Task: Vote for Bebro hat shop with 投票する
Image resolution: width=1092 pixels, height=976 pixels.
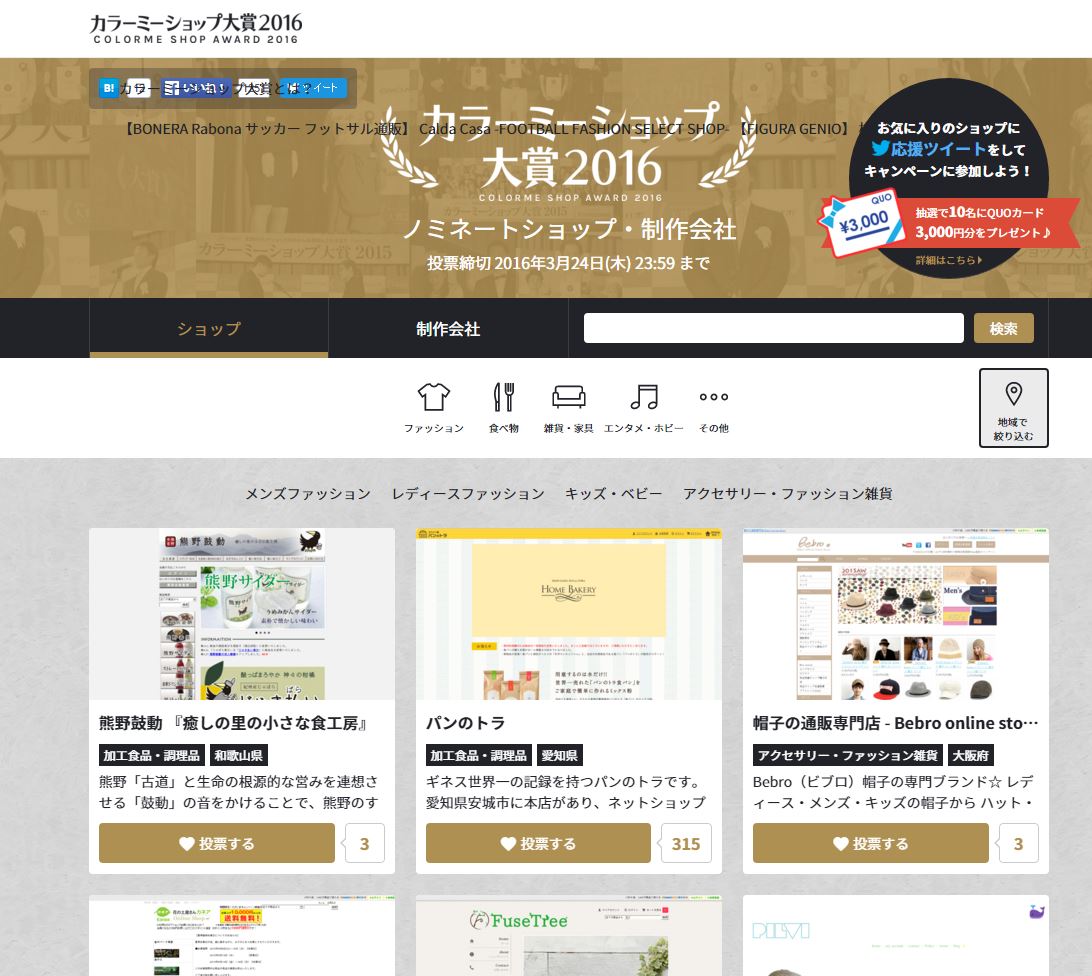Action: tap(871, 843)
